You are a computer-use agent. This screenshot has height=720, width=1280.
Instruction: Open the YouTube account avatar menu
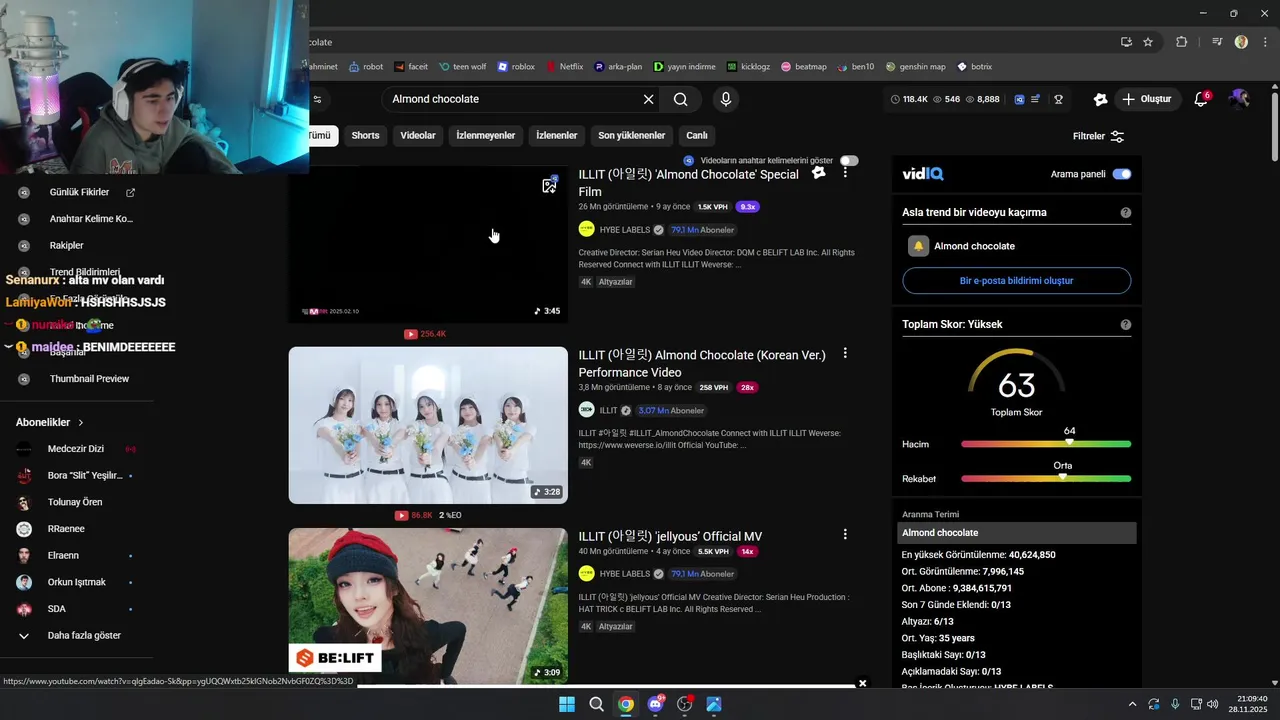pyautogui.click(x=1239, y=99)
